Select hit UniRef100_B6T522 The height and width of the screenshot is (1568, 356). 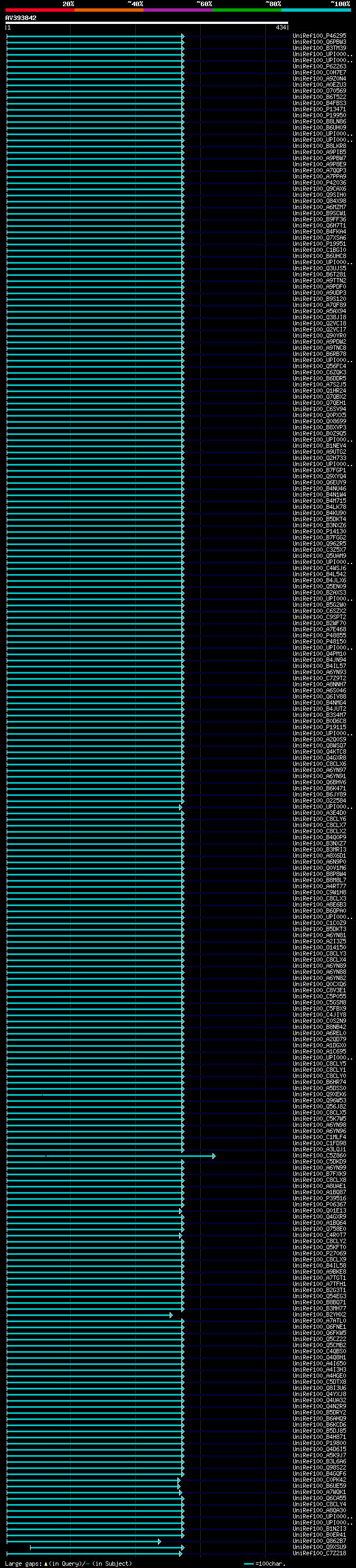click(x=319, y=97)
